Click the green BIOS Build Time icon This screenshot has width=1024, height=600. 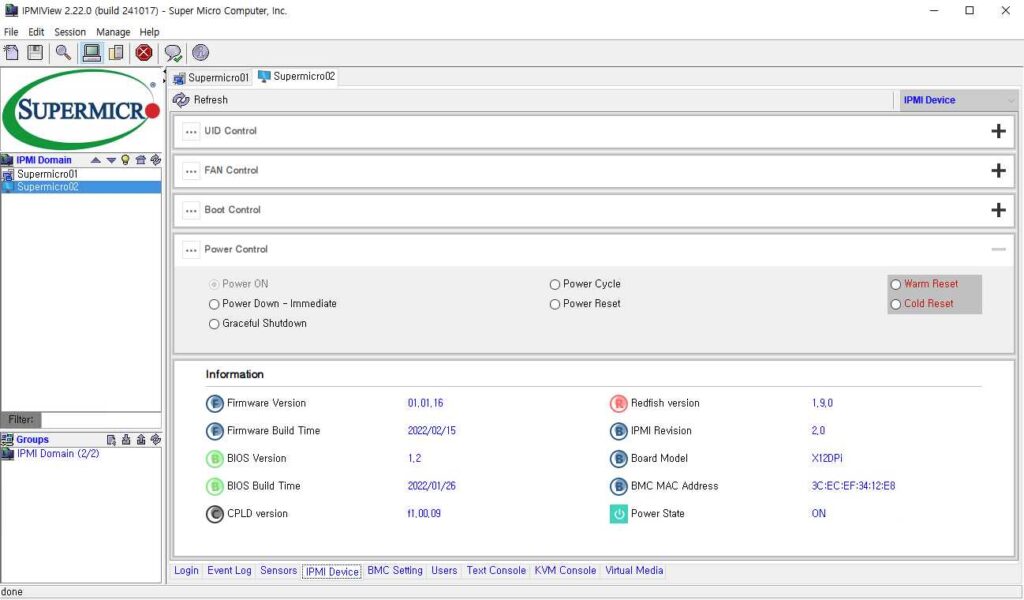(x=215, y=486)
